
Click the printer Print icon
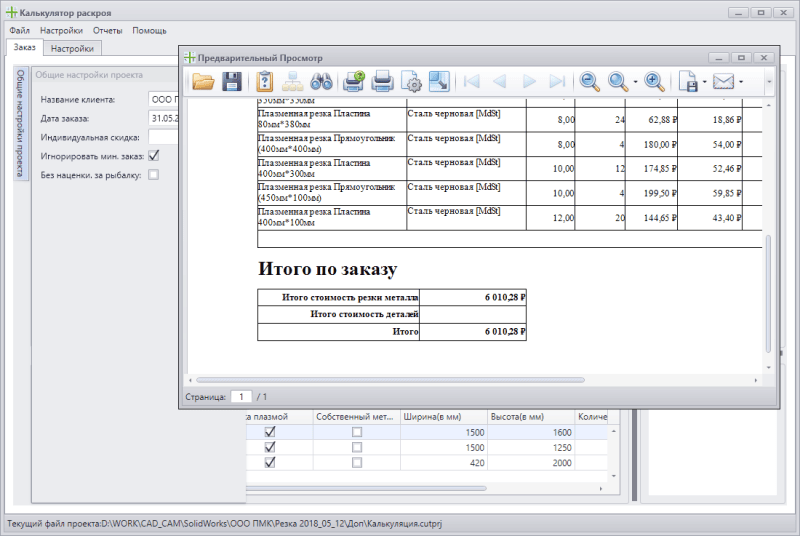point(382,82)
